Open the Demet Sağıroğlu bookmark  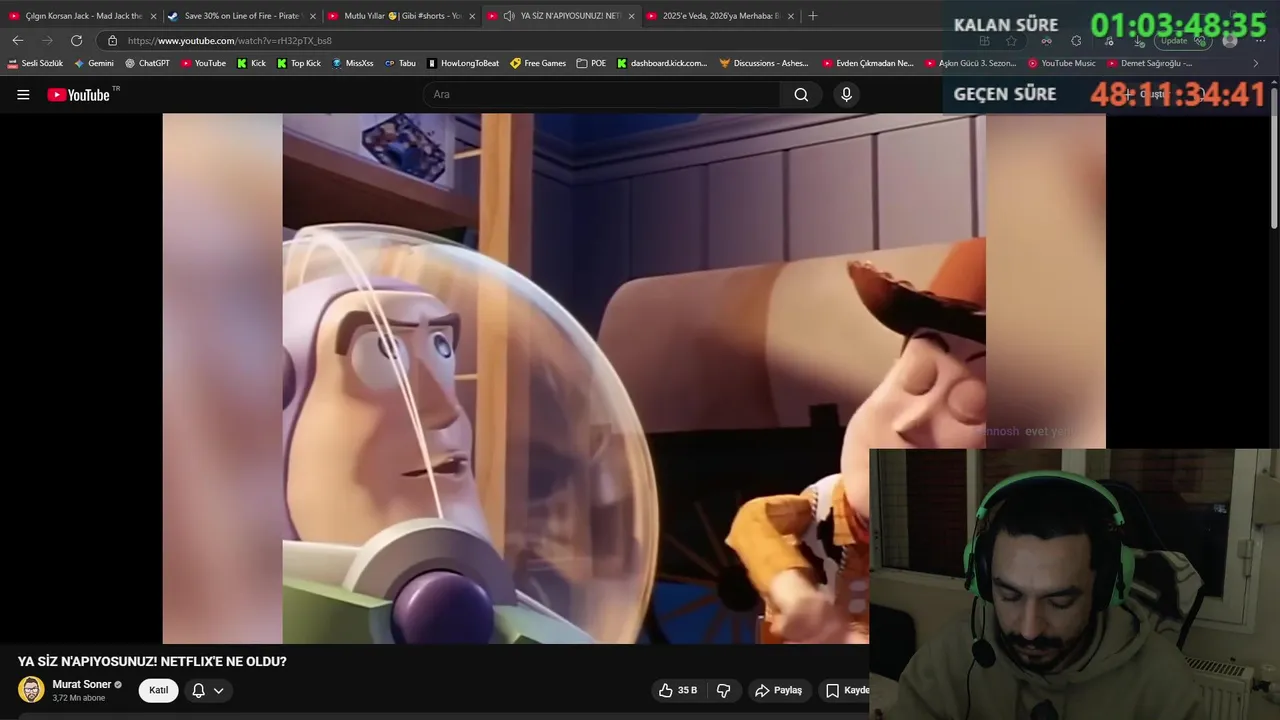pyautogui.click(x=1149, y=63)
